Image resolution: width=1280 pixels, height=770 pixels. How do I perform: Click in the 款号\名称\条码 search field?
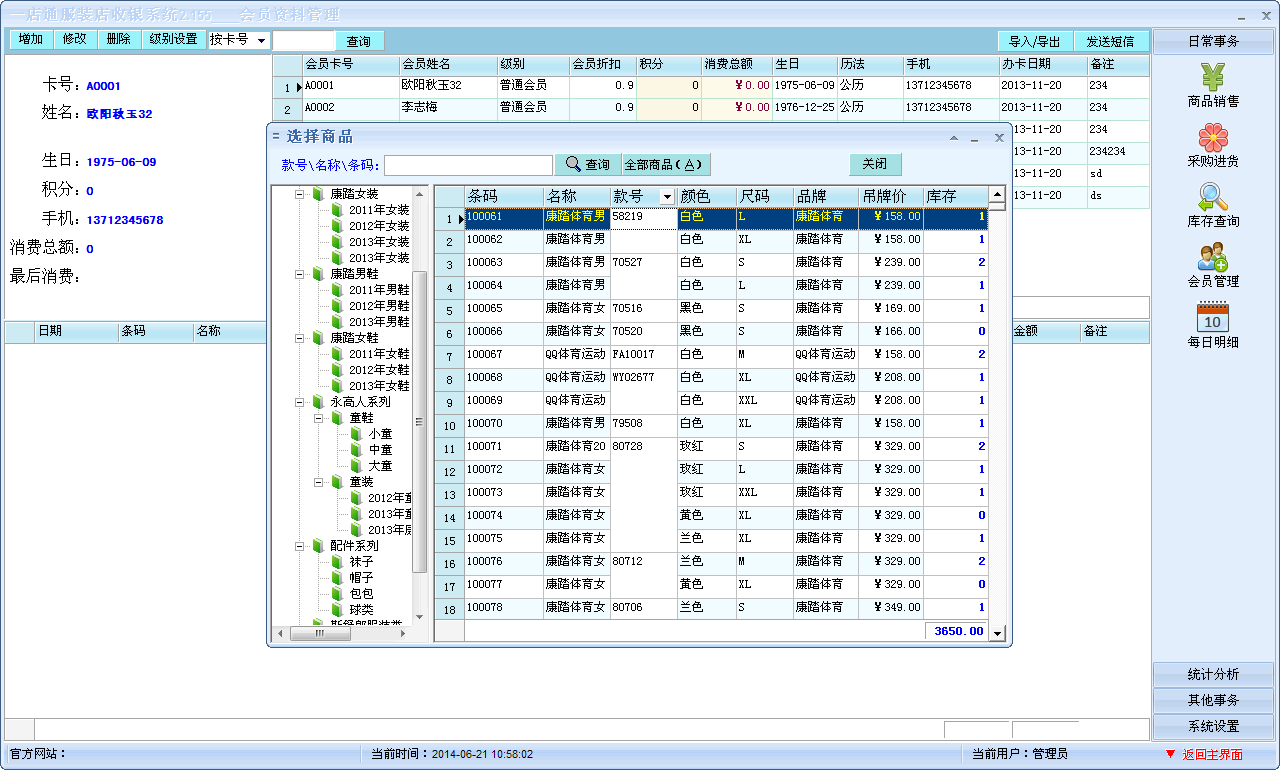tap(468, 165)
